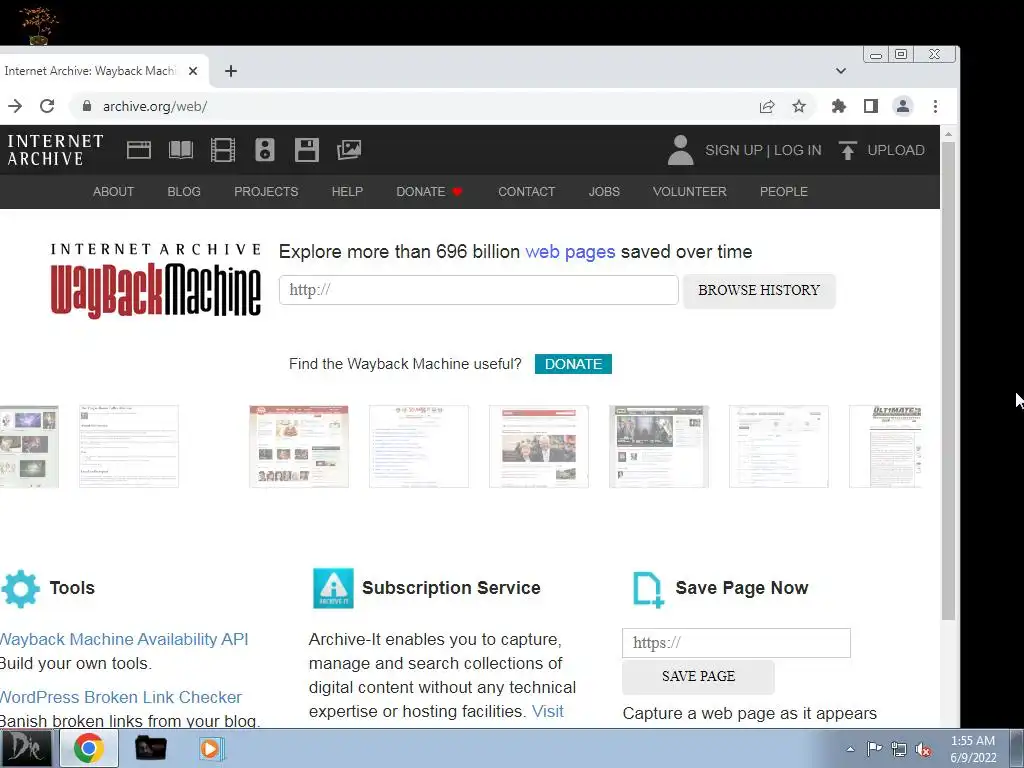Click the SAVE PAGE button
This screenshot has width=1024, height=768.
coord(698,677)
